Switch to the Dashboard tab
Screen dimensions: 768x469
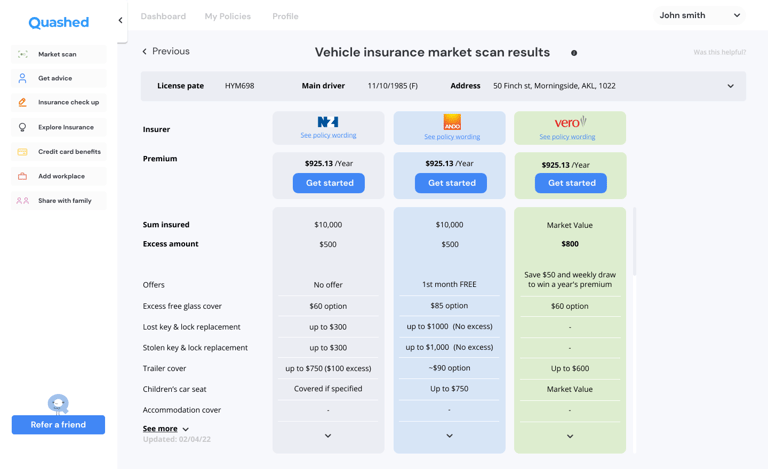pyautogui.click(x=163, y=16)
